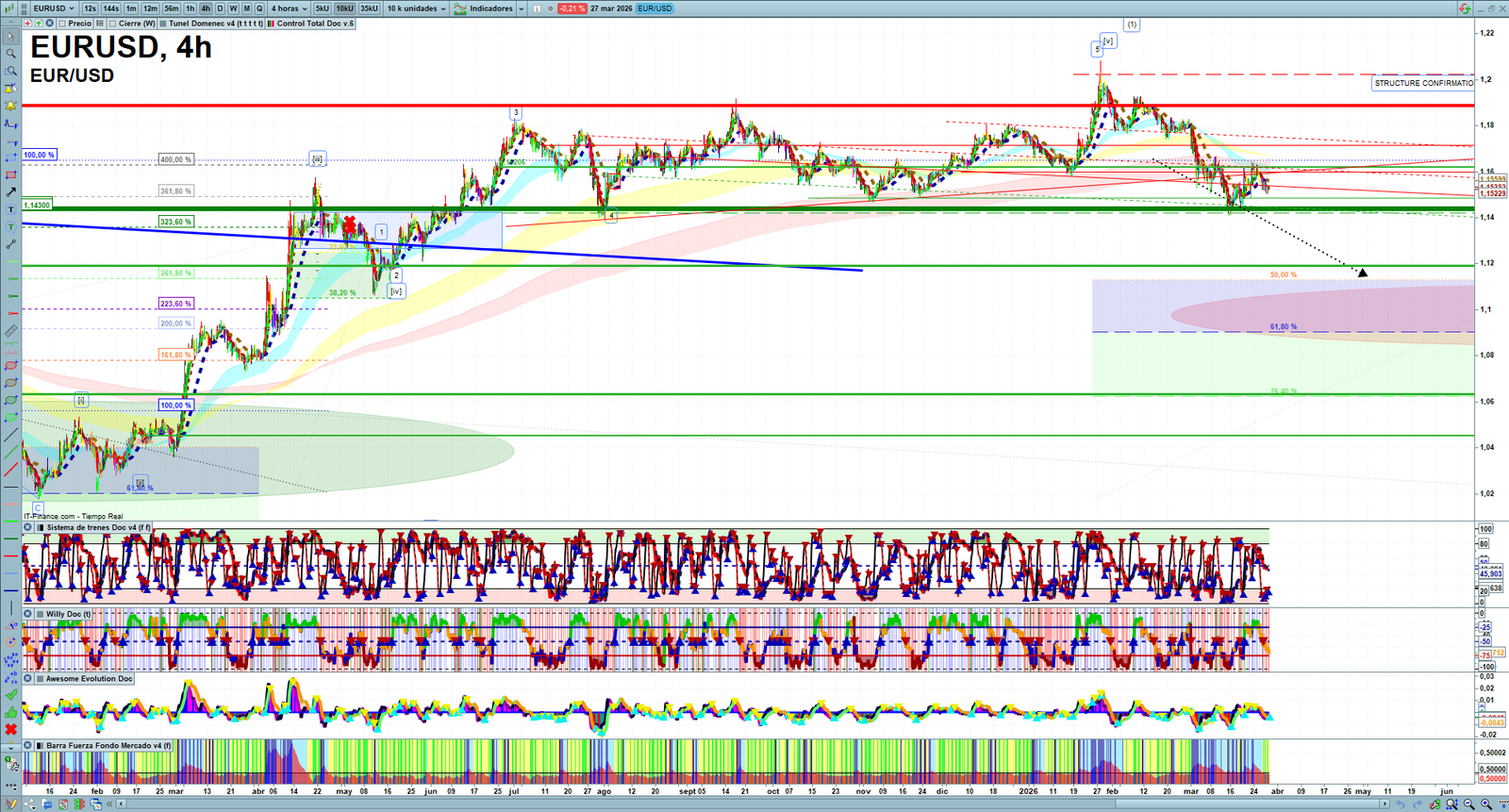Zoom out using bottom-right magnifier minus
Screen dimensions: 1509x812
pos(1469,804)
